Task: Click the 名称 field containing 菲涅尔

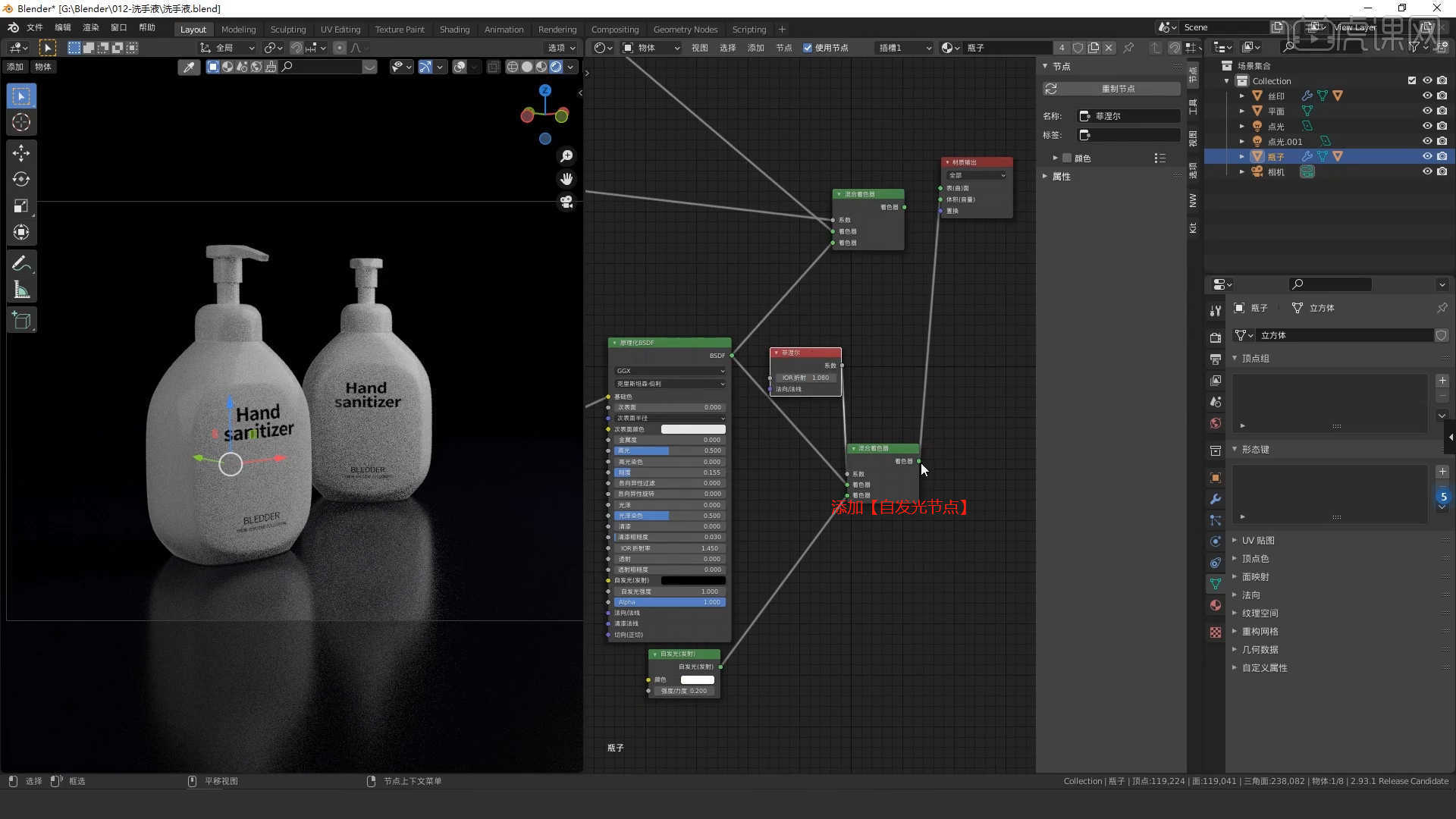Action: (1129, 116)
